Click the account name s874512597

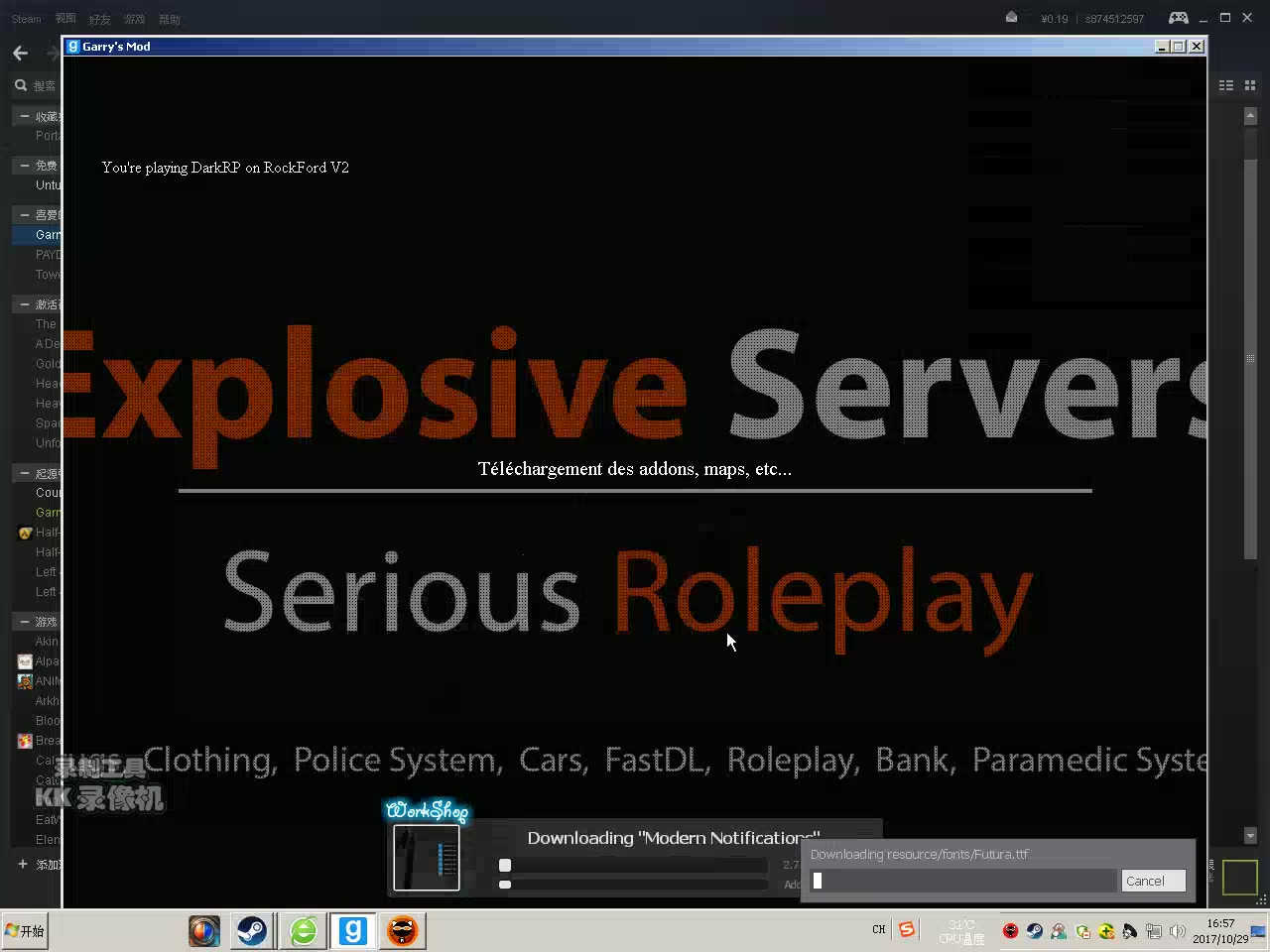point(1114,19)
